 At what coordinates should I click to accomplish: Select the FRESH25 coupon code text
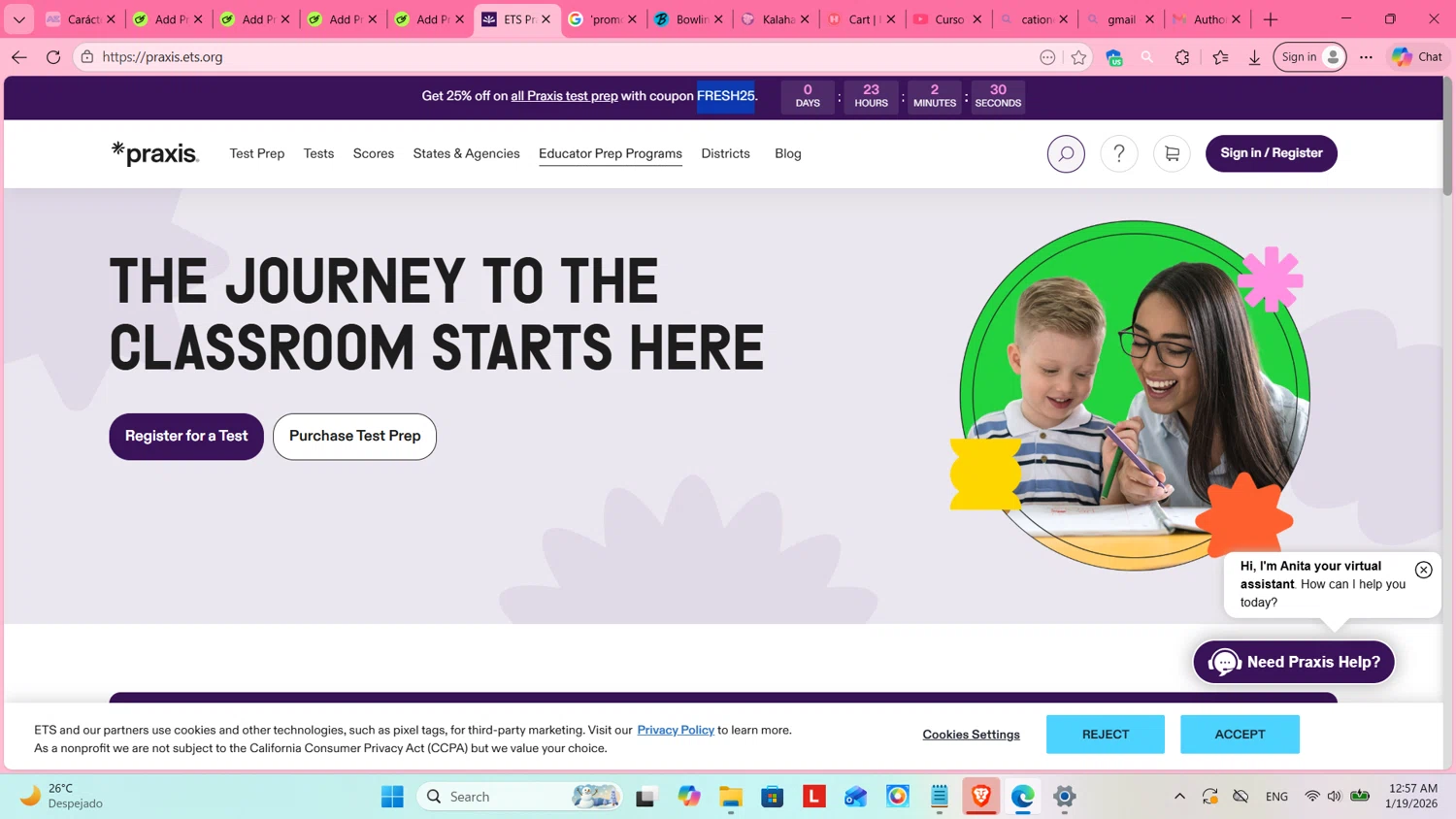(725, 96)
